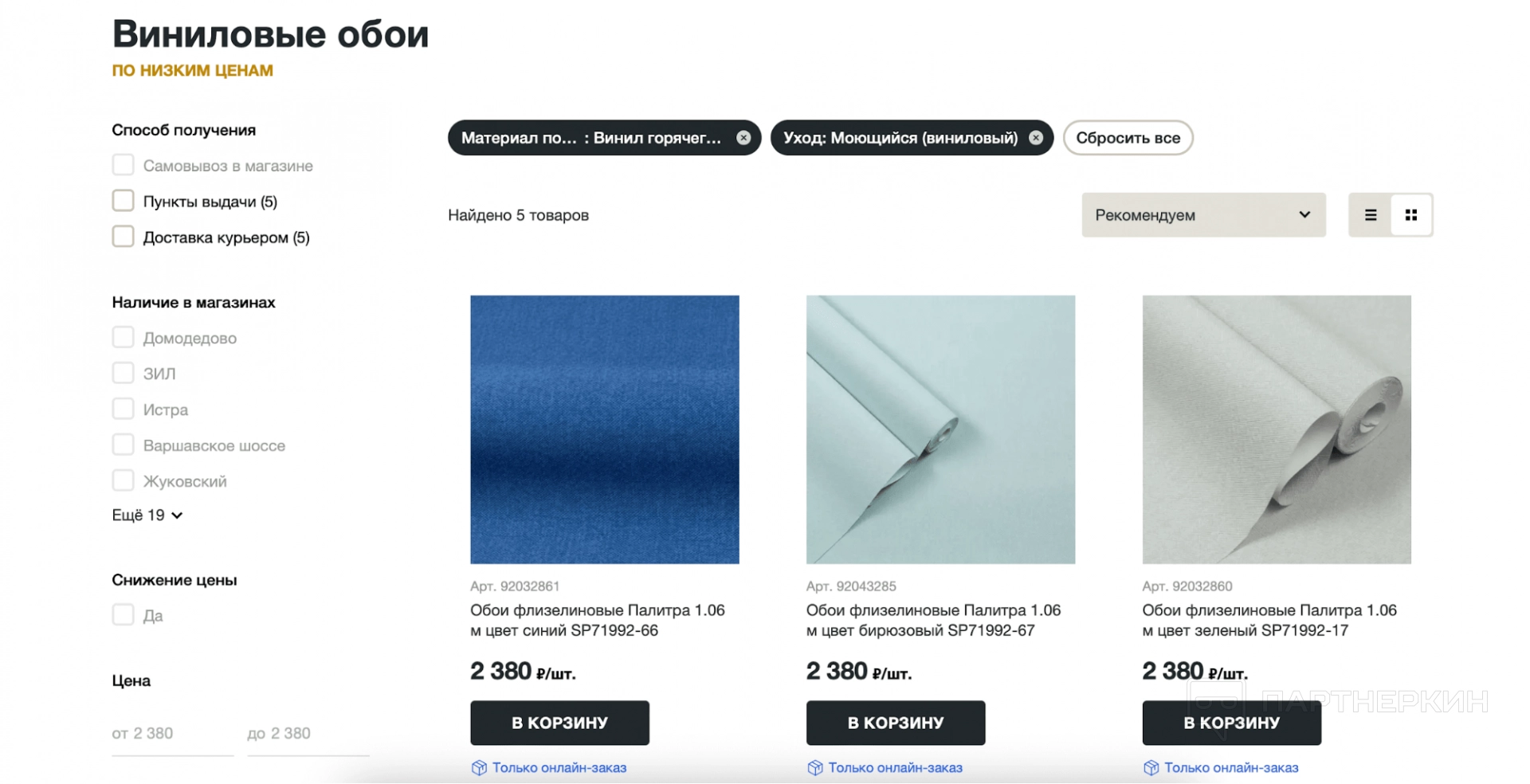1530x784 pixels.
Task: Check the Самовывоз в магазине option
Action: tap(124, 165)
